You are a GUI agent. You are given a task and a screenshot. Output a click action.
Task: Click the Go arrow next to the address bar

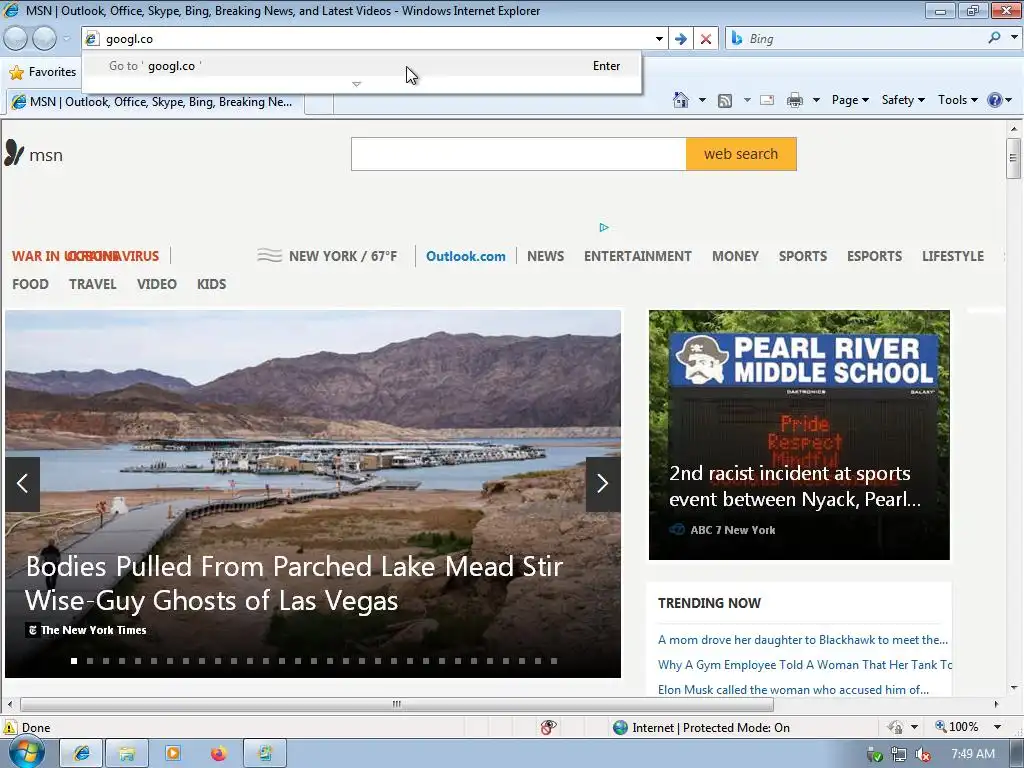point(680,39)
